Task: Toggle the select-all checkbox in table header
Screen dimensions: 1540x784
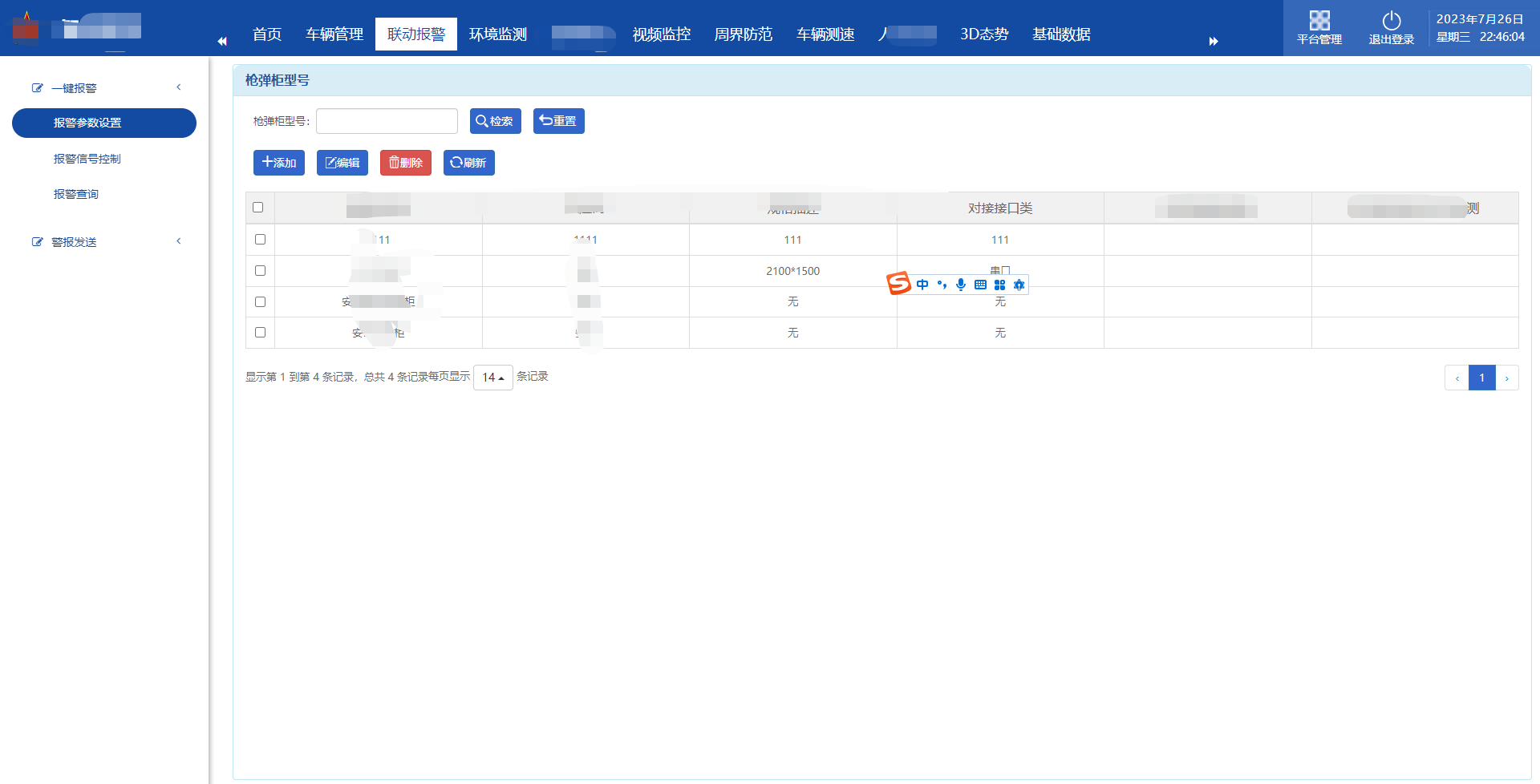Action: [258, 208]
